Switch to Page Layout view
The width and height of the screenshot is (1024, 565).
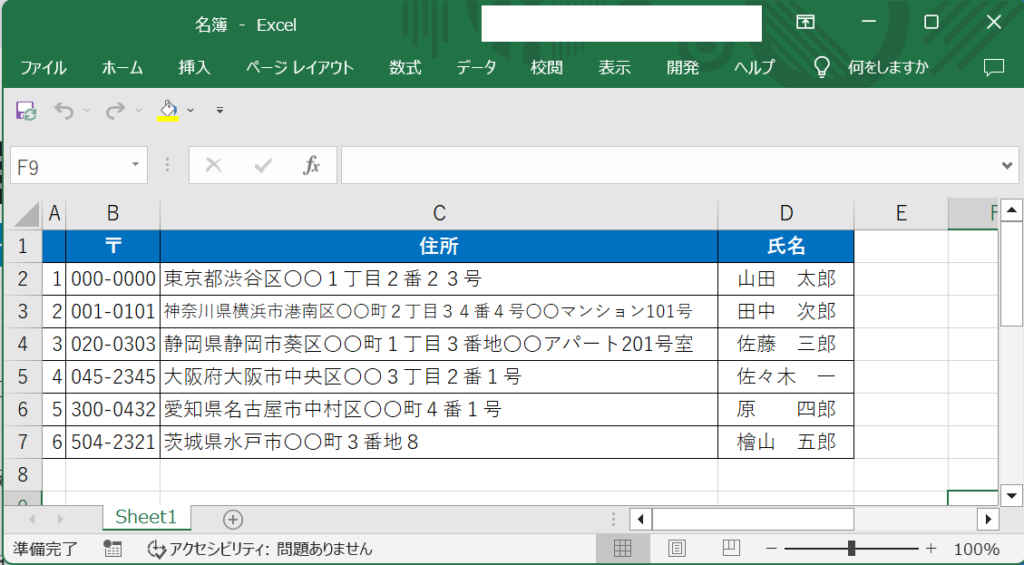pos(677,548)
